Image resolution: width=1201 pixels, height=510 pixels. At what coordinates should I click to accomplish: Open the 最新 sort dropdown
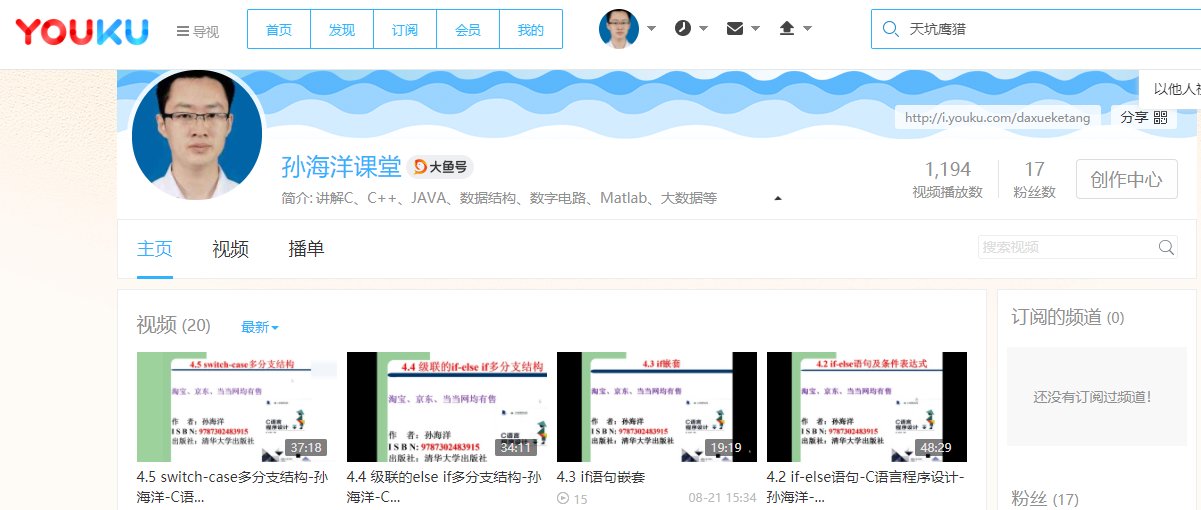coord(260,327)
